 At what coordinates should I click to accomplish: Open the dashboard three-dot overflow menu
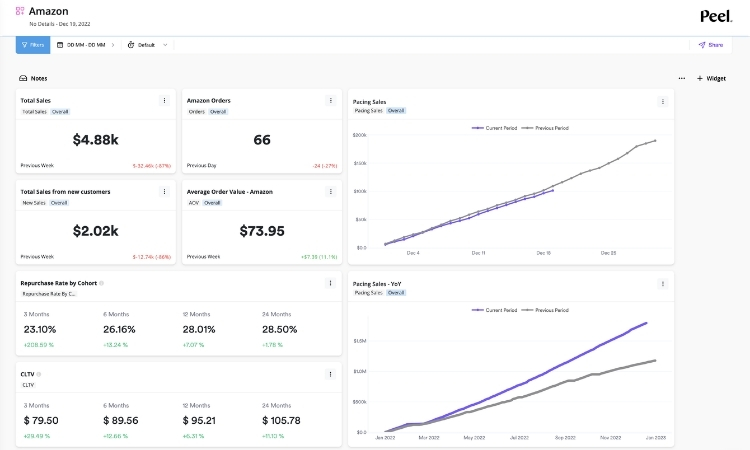coord(682,78)
